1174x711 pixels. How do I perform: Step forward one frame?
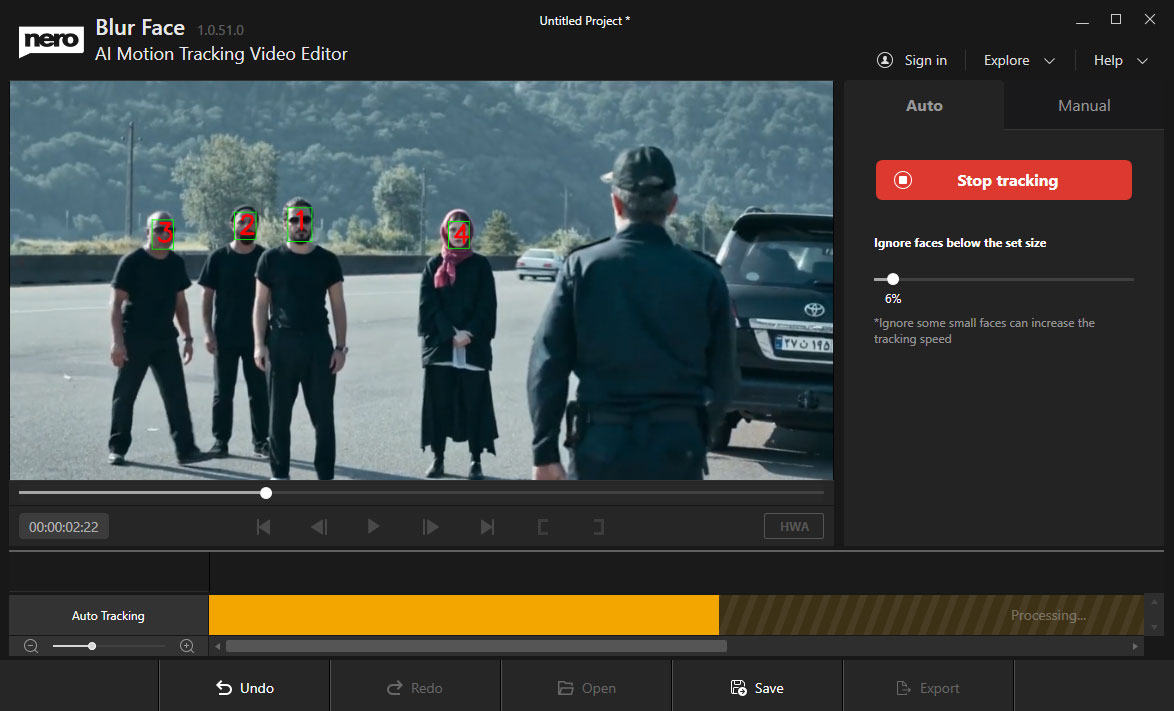click(x=431, y=527)
